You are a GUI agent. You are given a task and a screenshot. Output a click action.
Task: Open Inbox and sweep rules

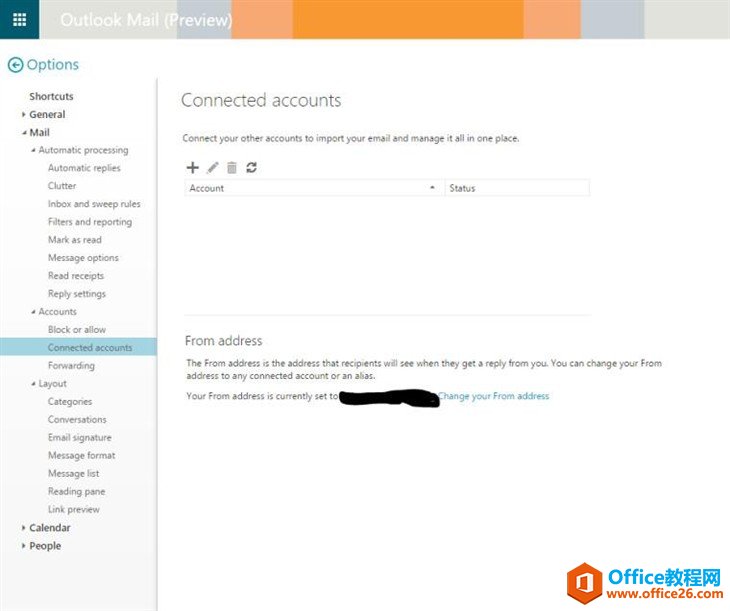click(x=94, y=204)
